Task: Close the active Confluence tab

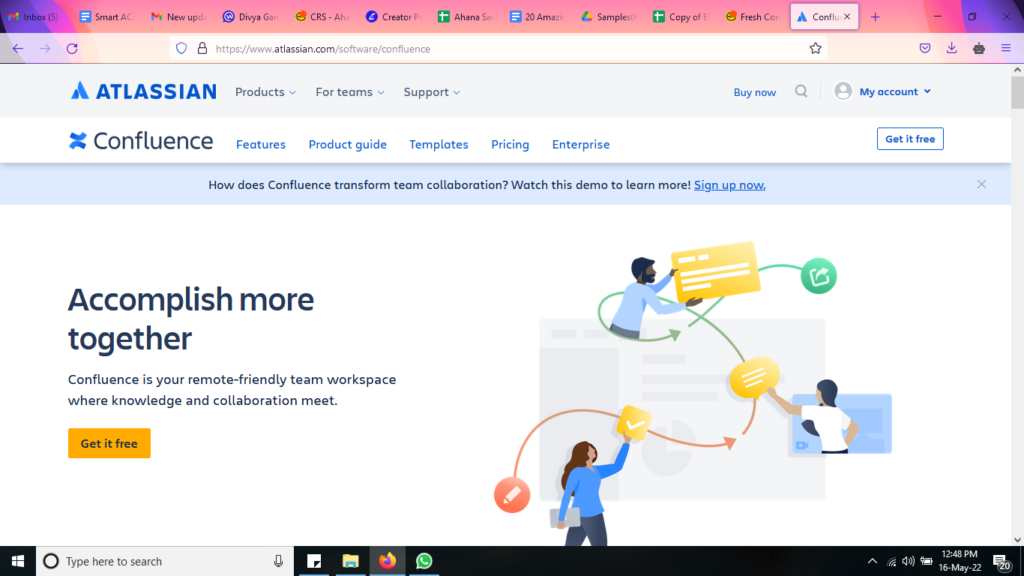Action: [847, 17]
